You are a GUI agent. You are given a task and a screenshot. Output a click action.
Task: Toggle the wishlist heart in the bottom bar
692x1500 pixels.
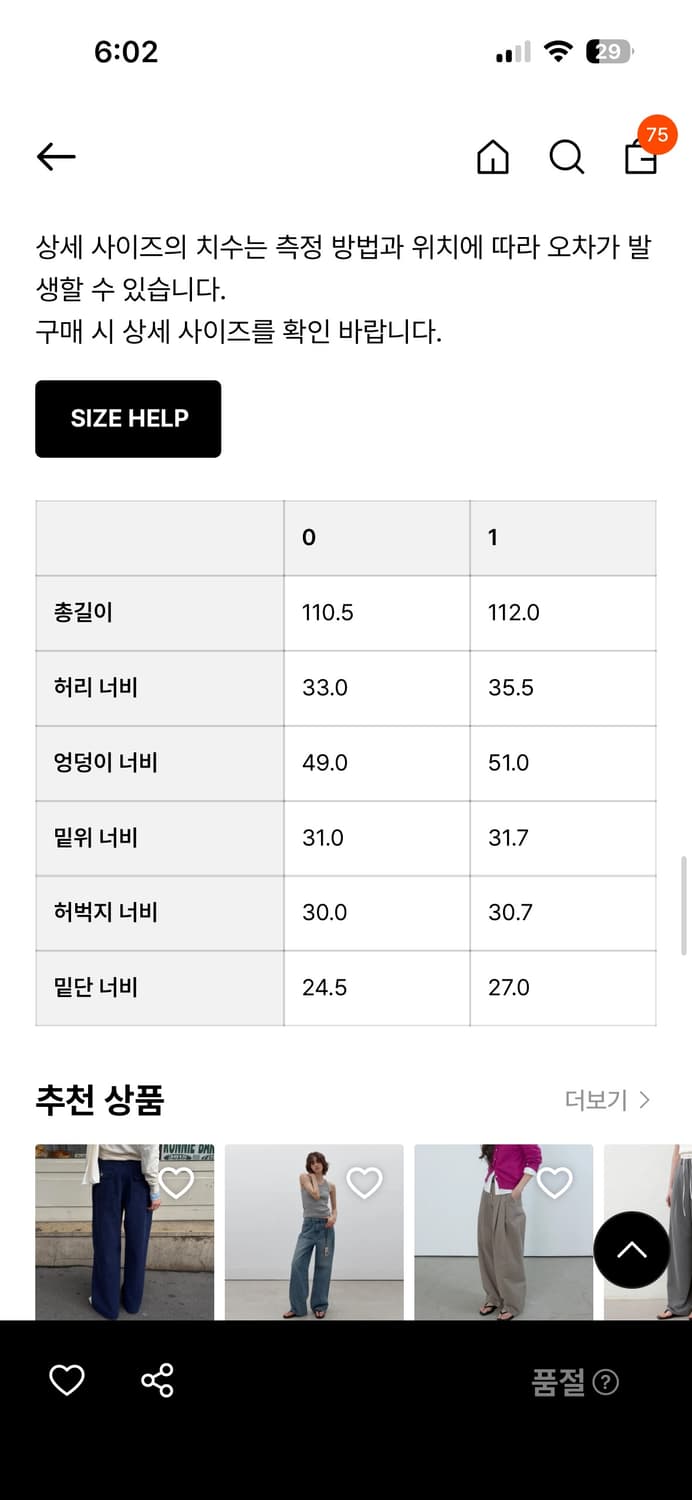tap(66, 1381)
